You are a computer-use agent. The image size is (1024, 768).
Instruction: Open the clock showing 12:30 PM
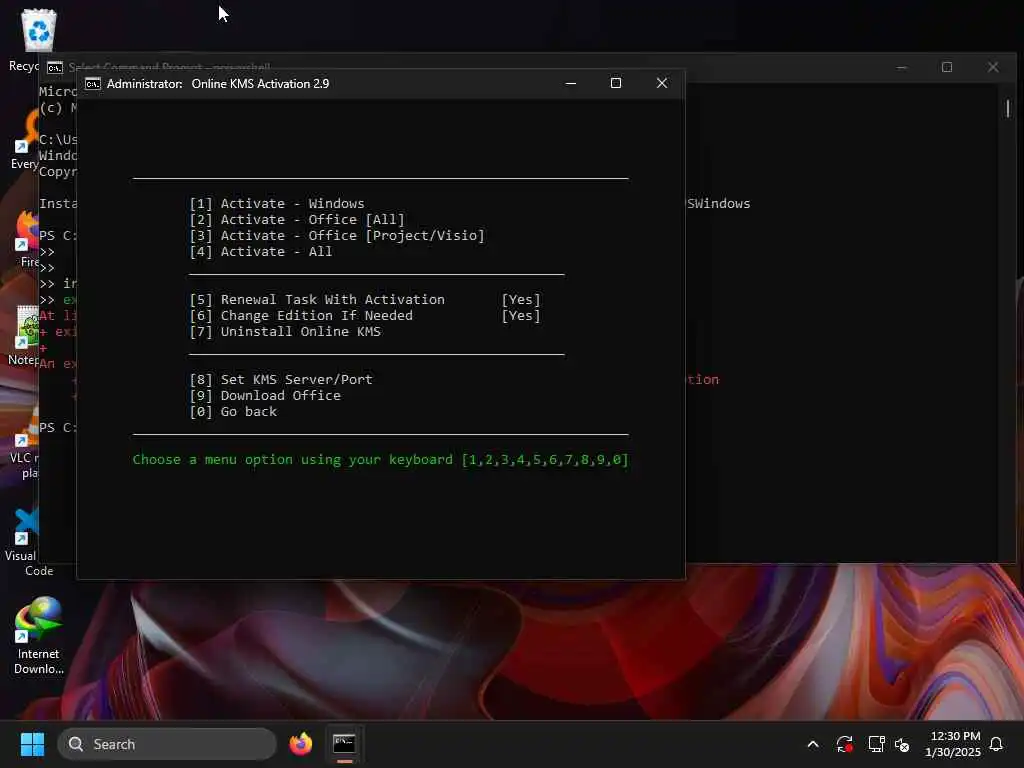955,736
